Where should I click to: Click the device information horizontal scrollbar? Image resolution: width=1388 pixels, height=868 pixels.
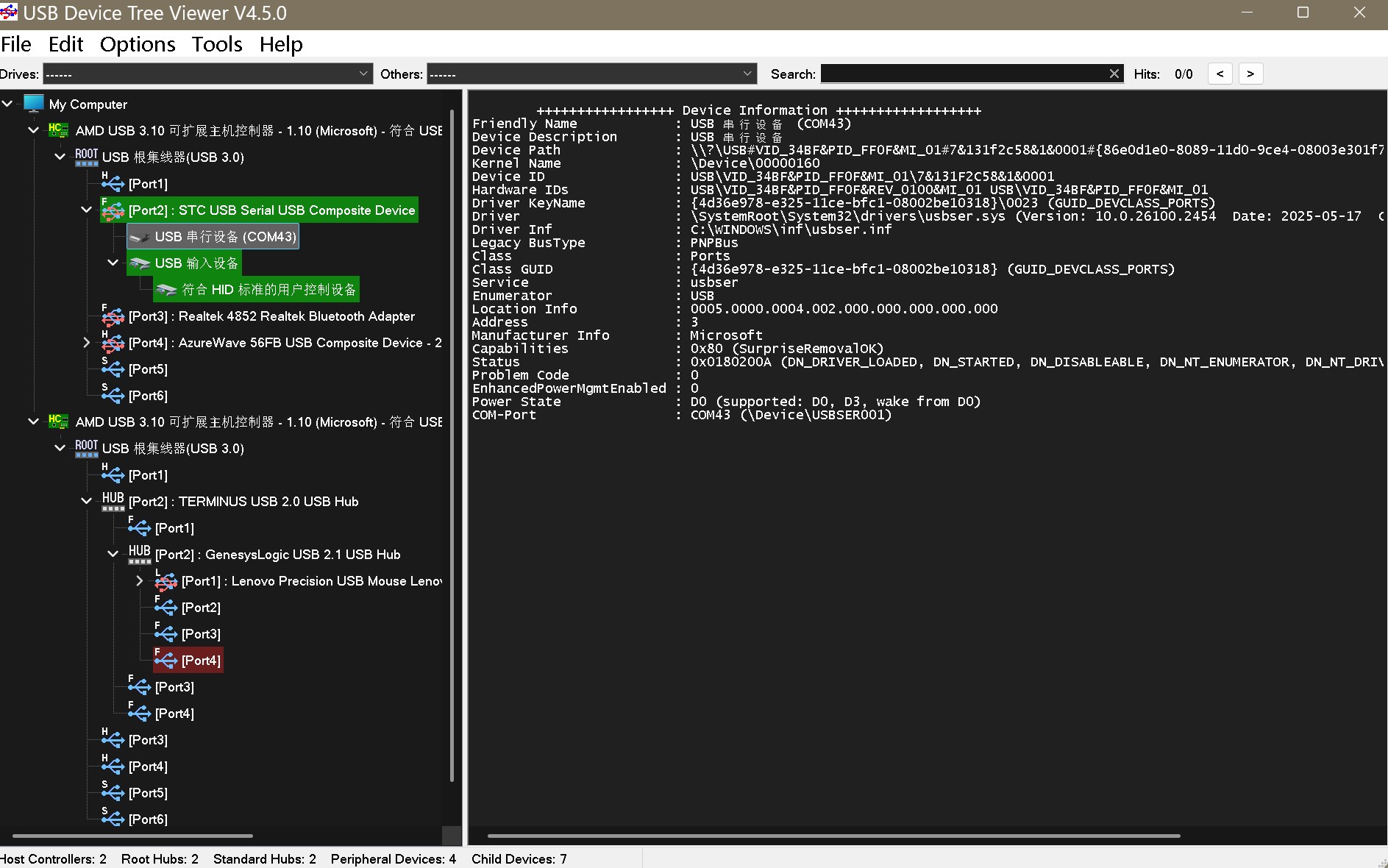click(x=833, y=836)
